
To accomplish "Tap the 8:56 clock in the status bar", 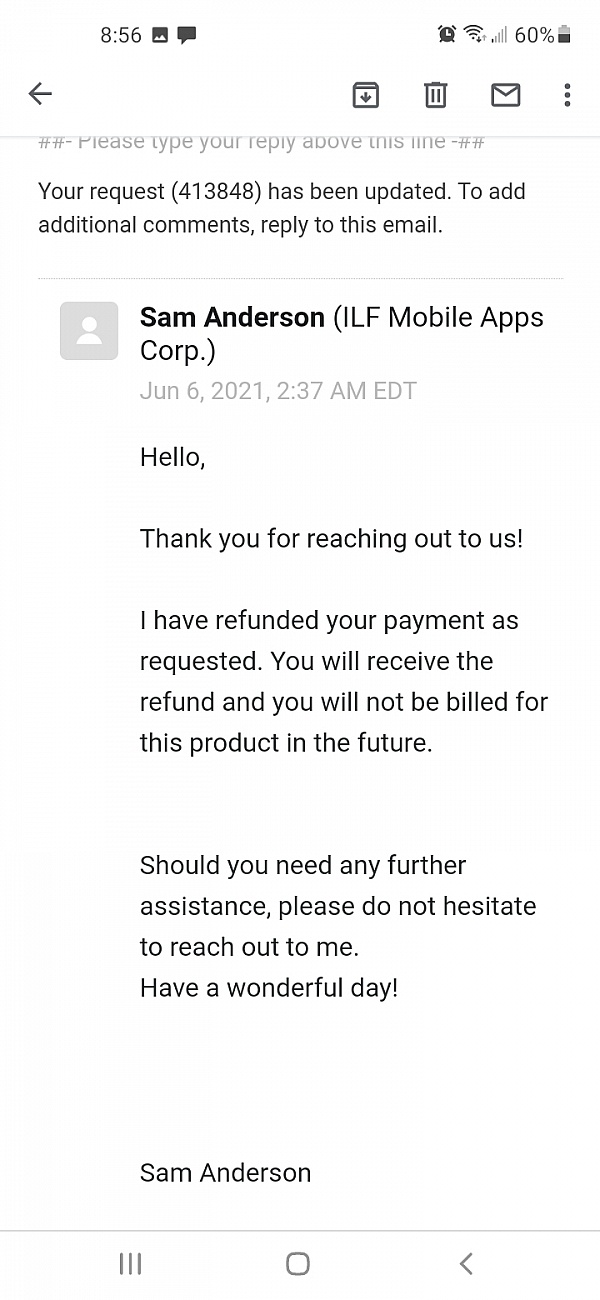I will 121,35.
